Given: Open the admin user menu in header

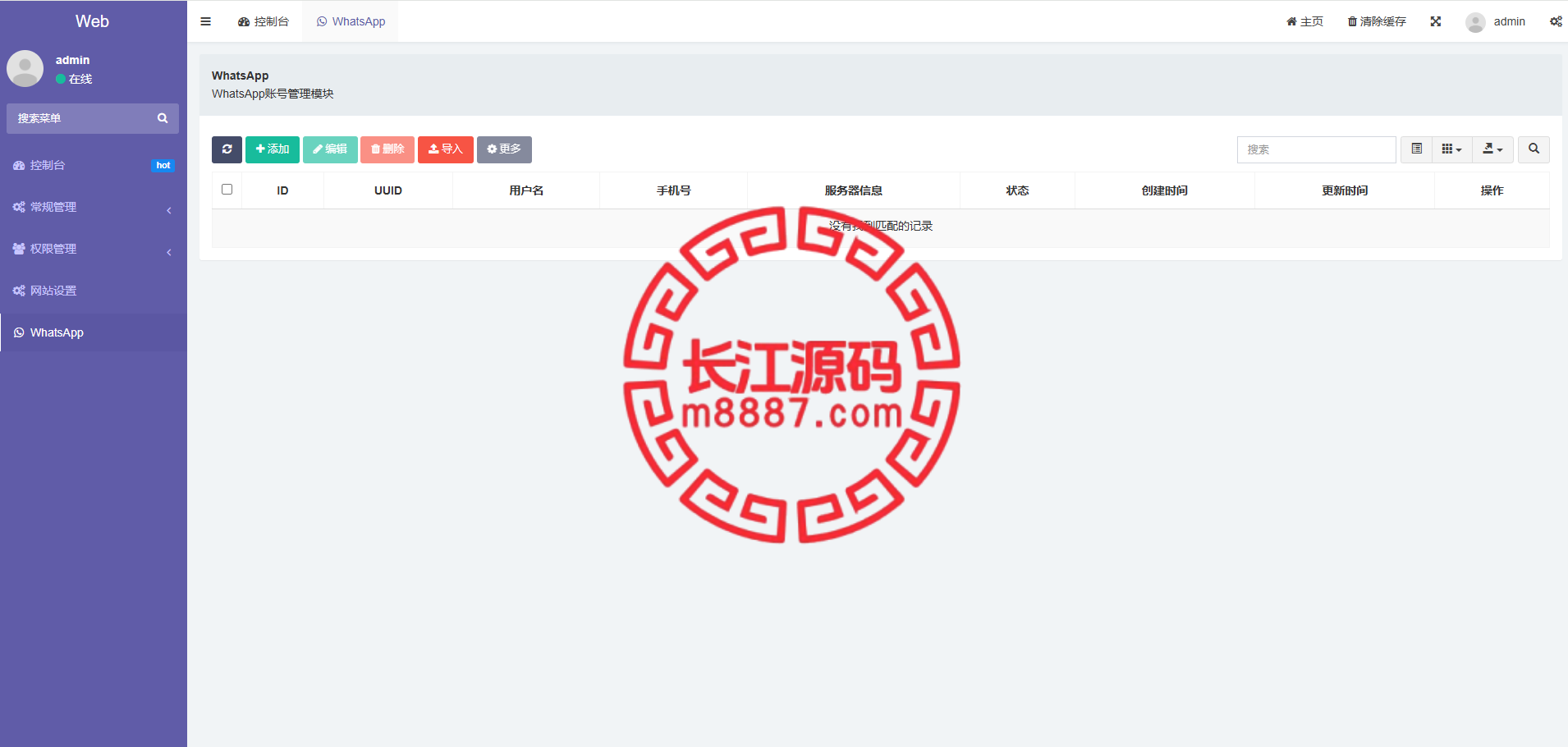Looking at the screenshot, I should tap(1496, 21).
